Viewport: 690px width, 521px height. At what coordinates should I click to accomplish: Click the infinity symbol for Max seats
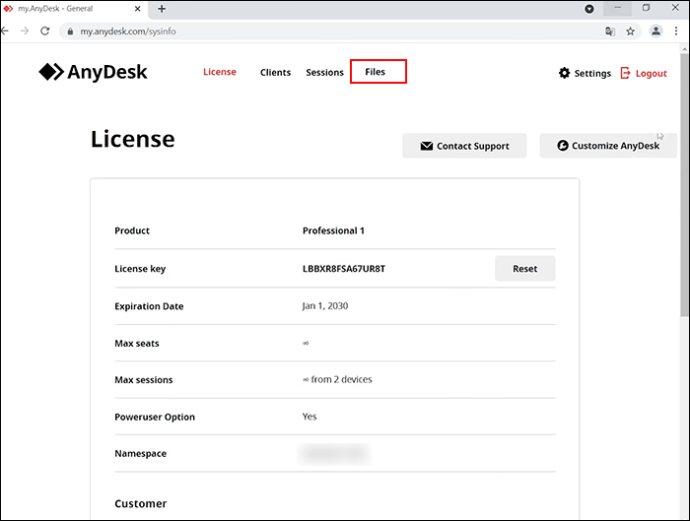click(306, 343)
